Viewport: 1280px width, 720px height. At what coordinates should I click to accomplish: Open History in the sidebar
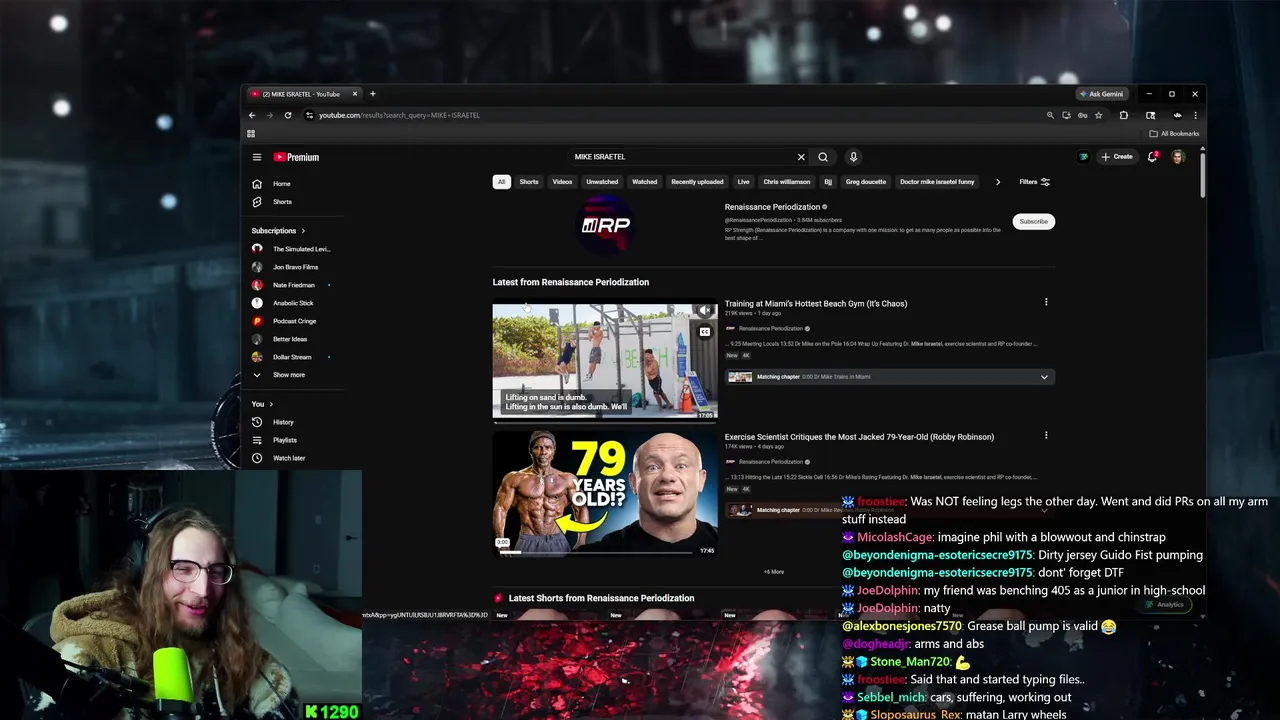pos(283,422)
